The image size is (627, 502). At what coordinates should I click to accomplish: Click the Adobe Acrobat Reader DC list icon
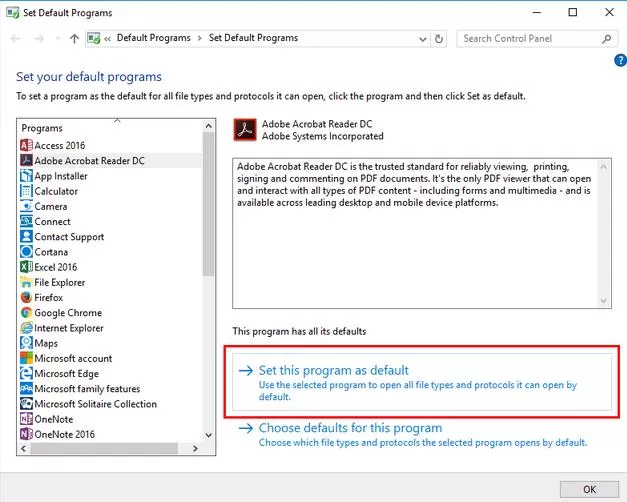point(26,160)
